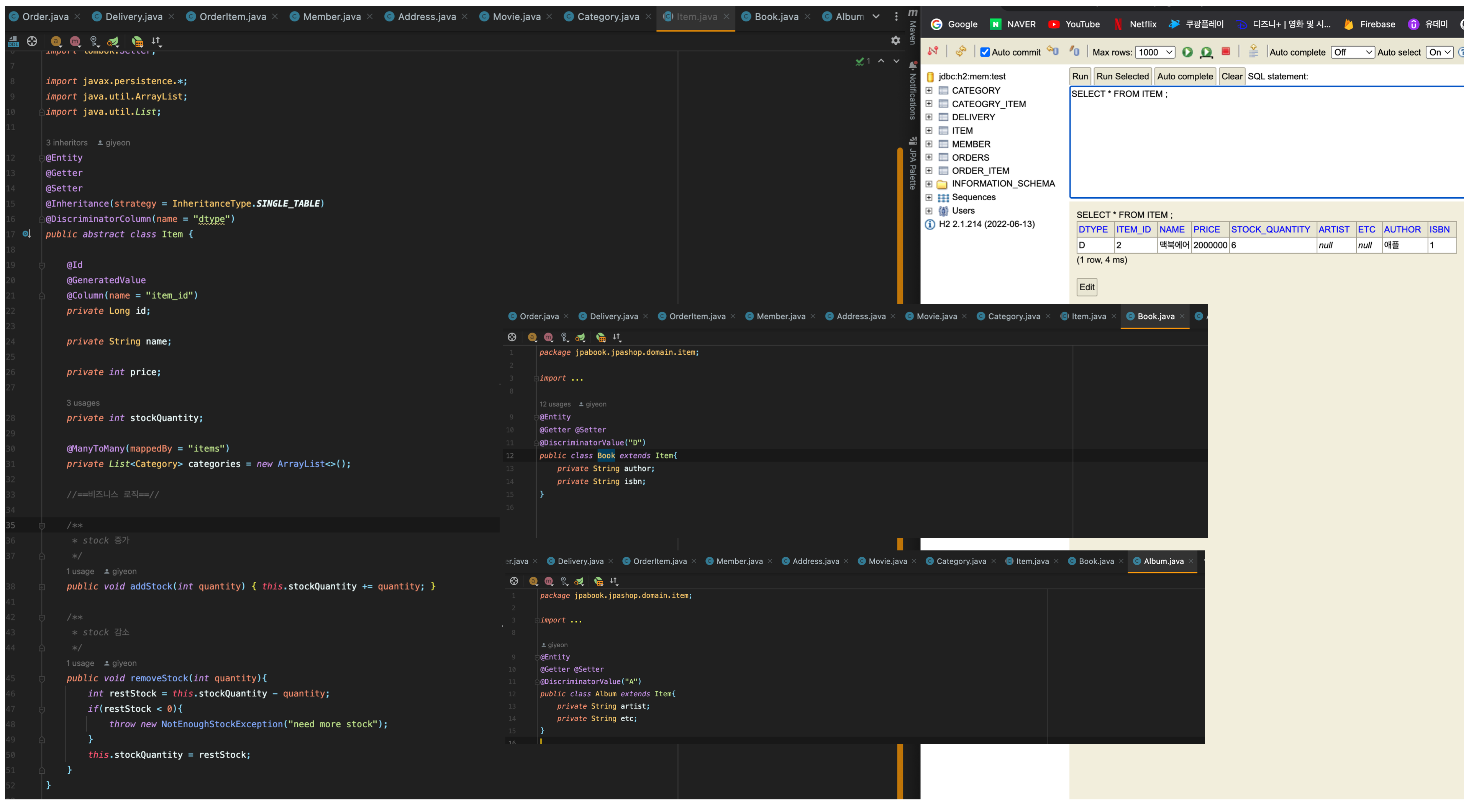
Task: Click inside the SQL statement text area
Action: 1267,142
